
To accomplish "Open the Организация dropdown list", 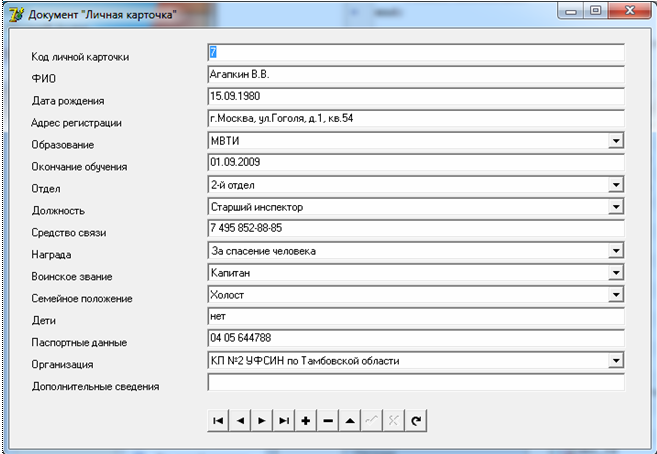I will (x=616, y=361).
